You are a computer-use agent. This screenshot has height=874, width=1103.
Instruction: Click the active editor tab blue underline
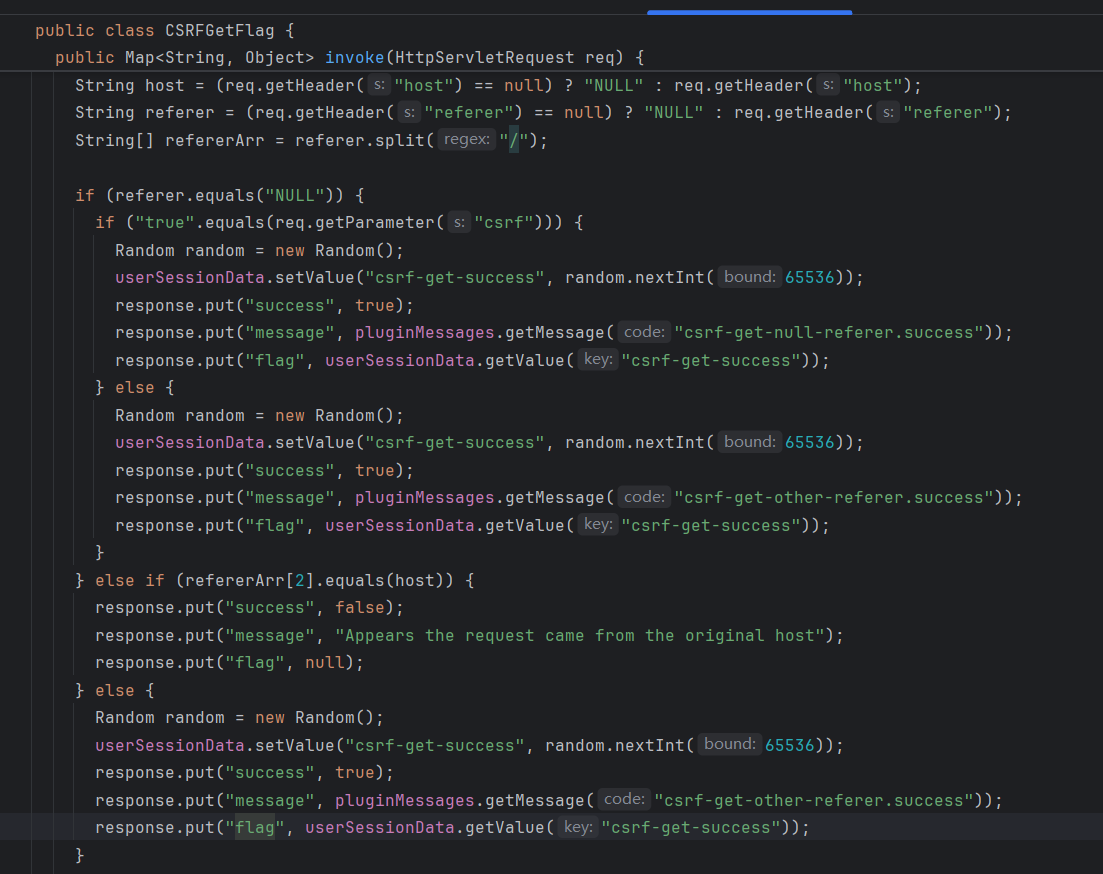[749, 12]
